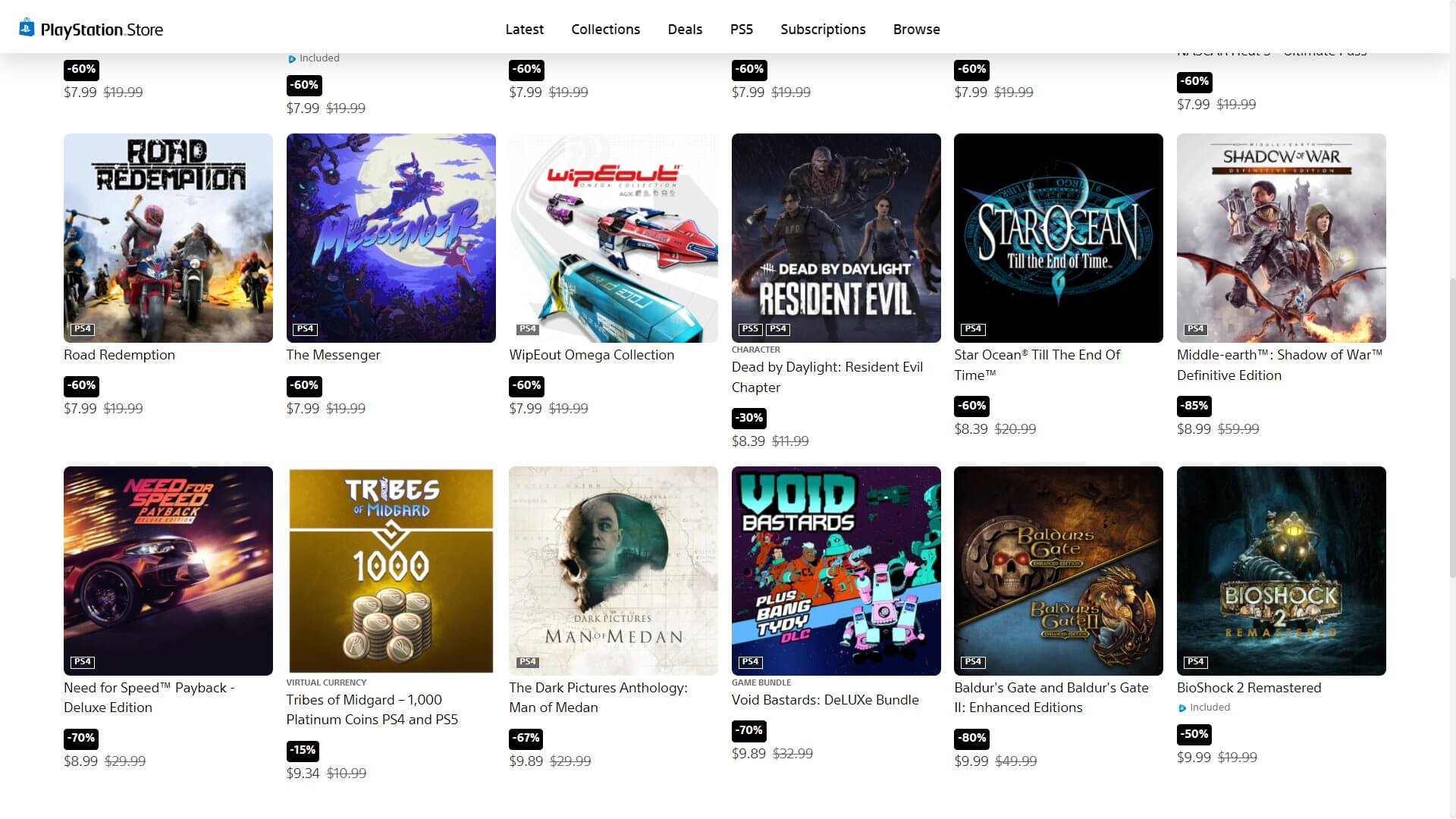Viewport: 1456px width, 819px height.
Task: Click the PlayStation Store shopping bag logo
Action: tap(27, 28)
